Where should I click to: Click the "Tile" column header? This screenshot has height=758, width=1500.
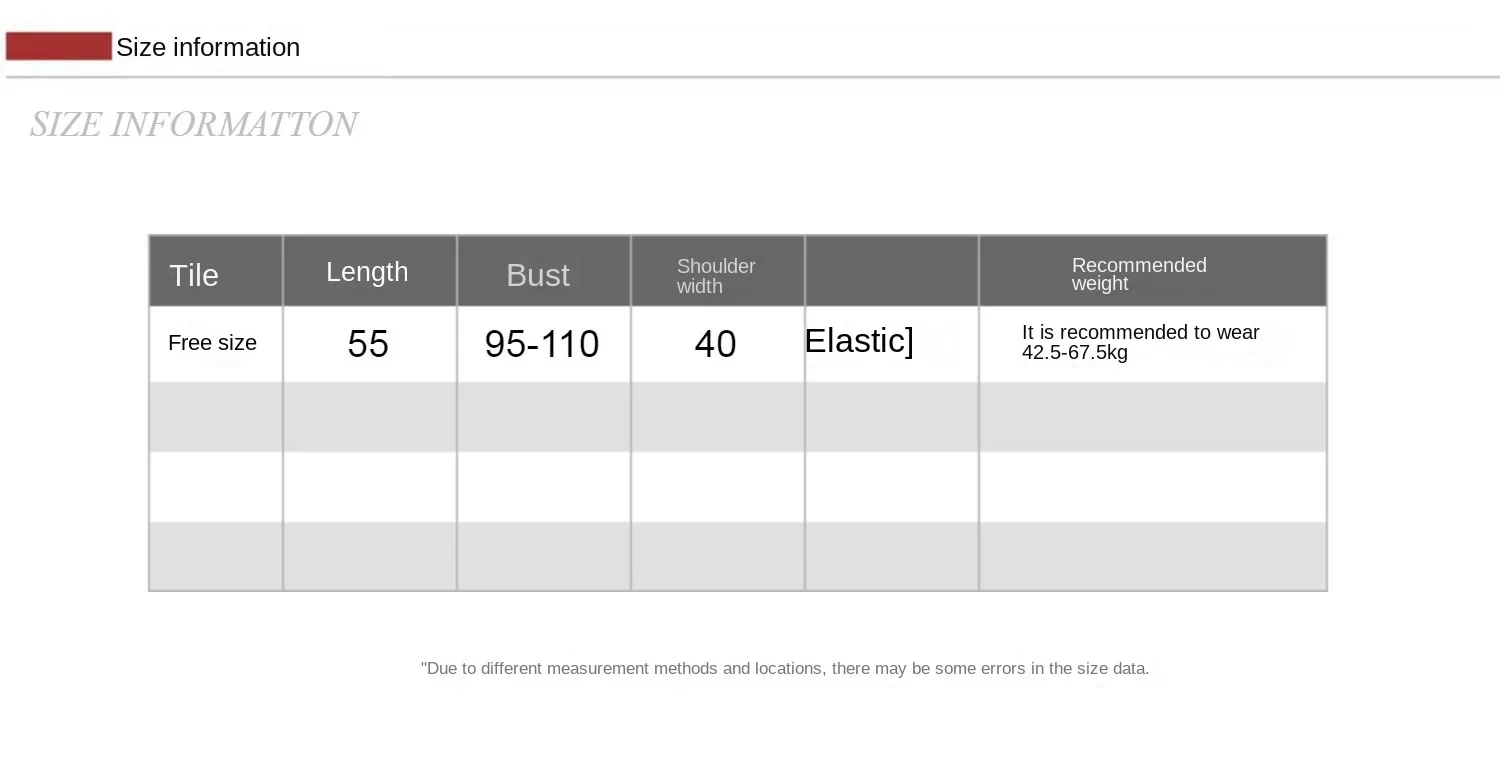(x=194, y=275)
